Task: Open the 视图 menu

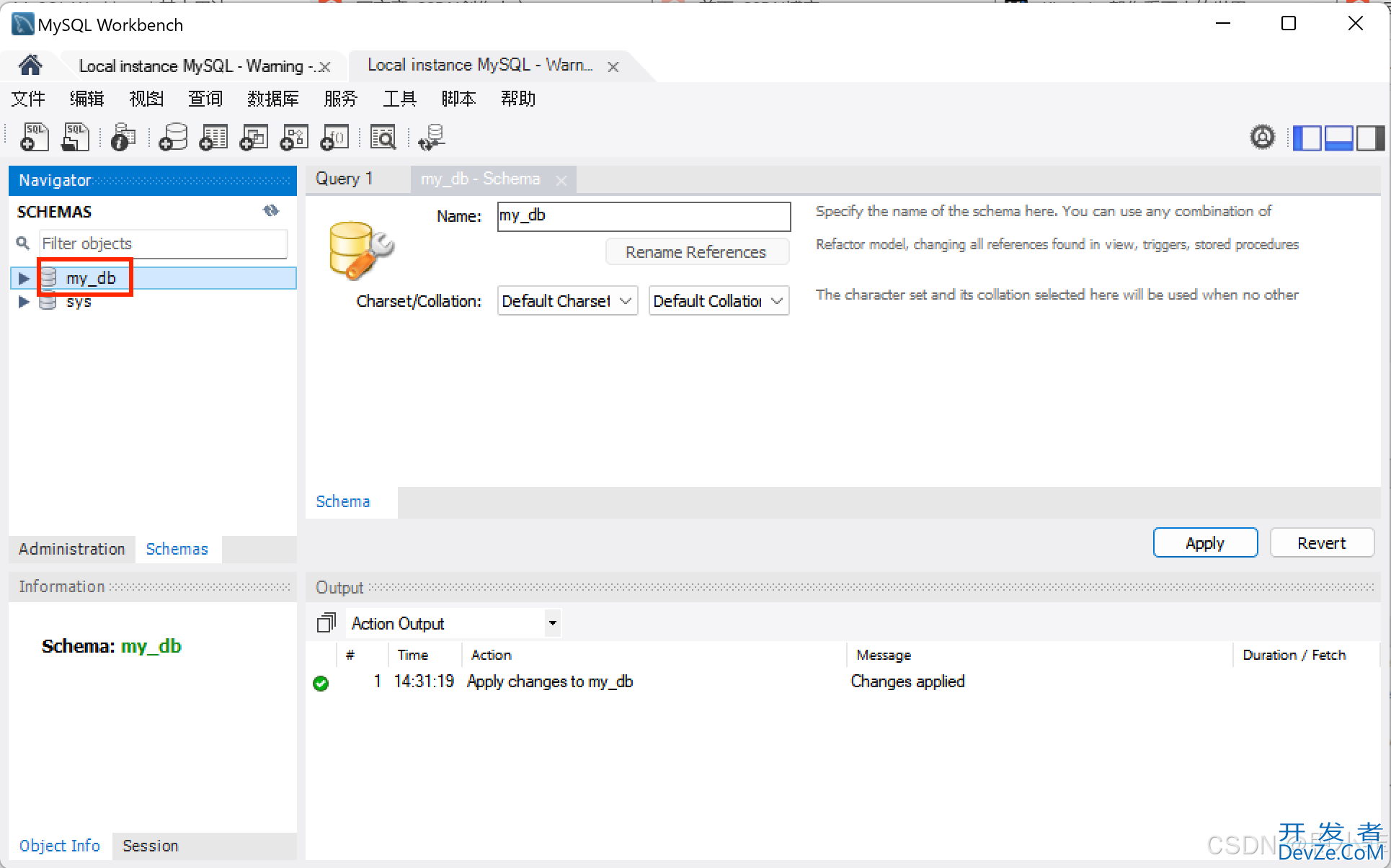Action: [146, 99]
